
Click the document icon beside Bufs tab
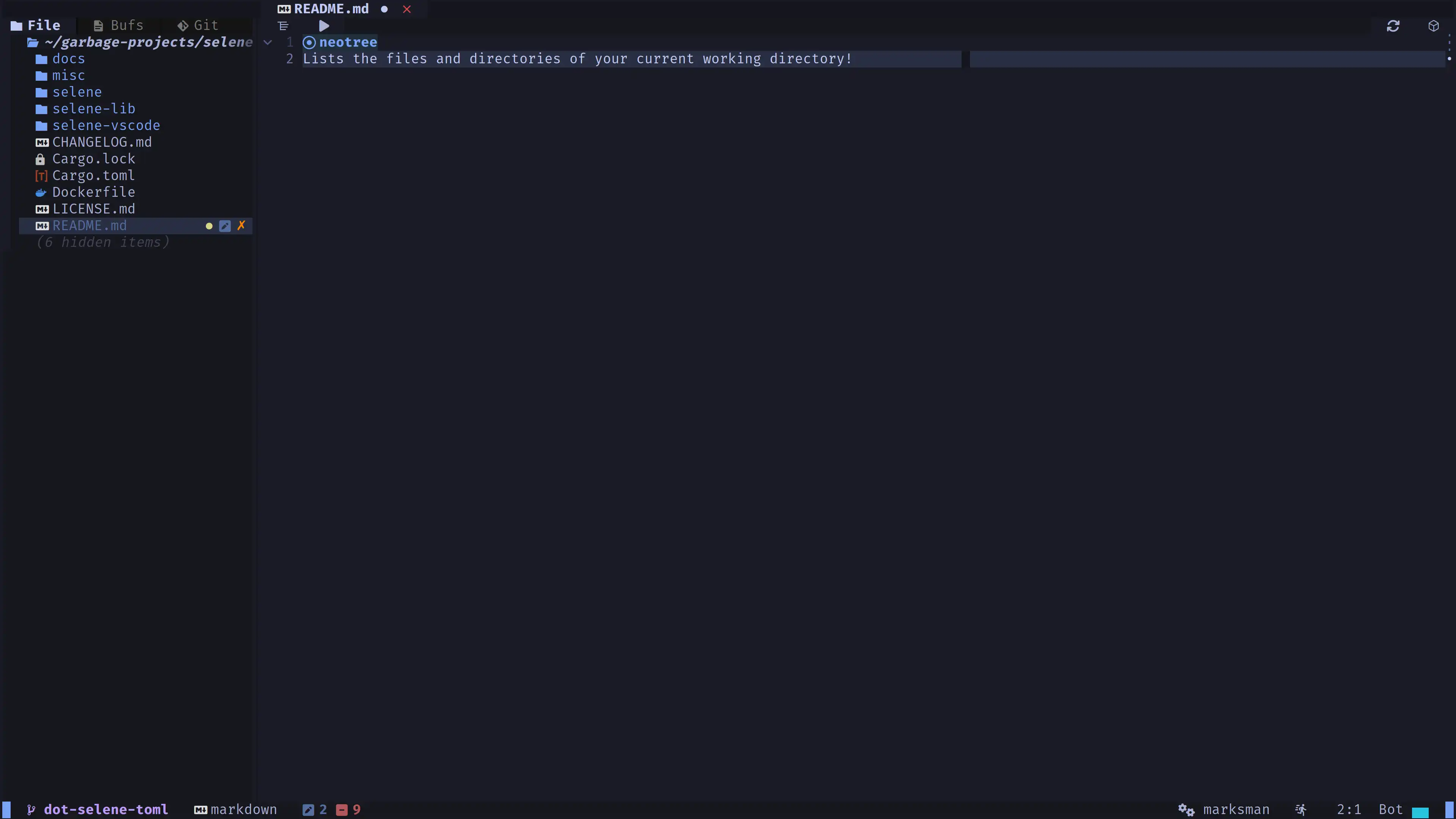[98, 25]
